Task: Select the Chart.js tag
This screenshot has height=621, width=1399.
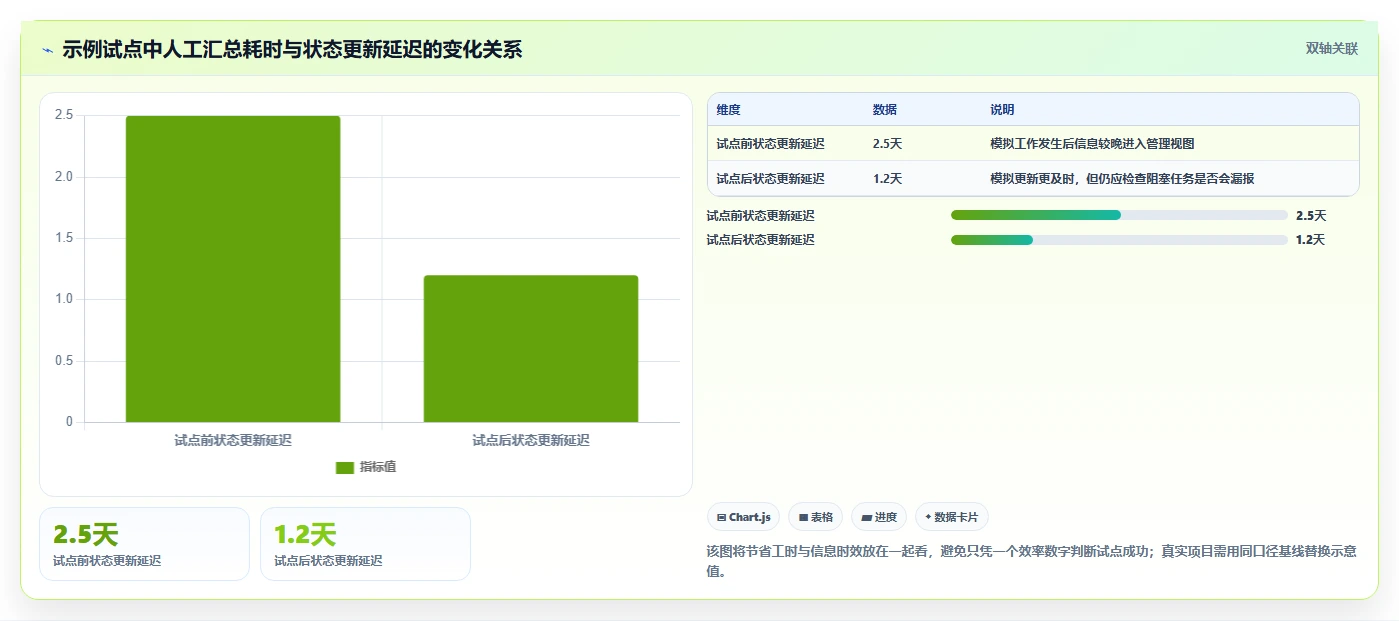Action: (x=743, y=517)
